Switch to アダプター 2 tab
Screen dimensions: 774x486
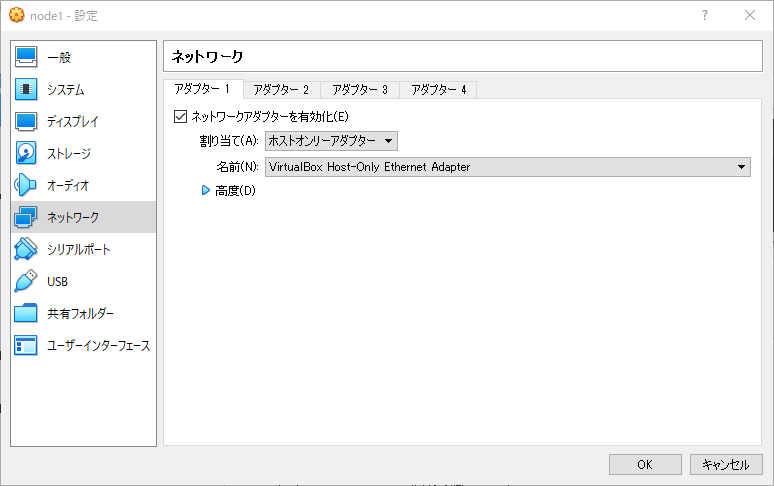(x=281, y=90)
